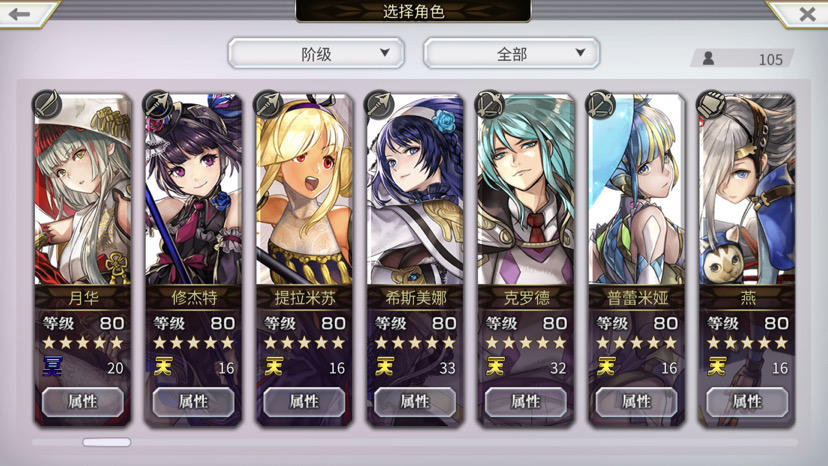
Task: Click the fist weapon icon on 燕's card
Action: 711,104
